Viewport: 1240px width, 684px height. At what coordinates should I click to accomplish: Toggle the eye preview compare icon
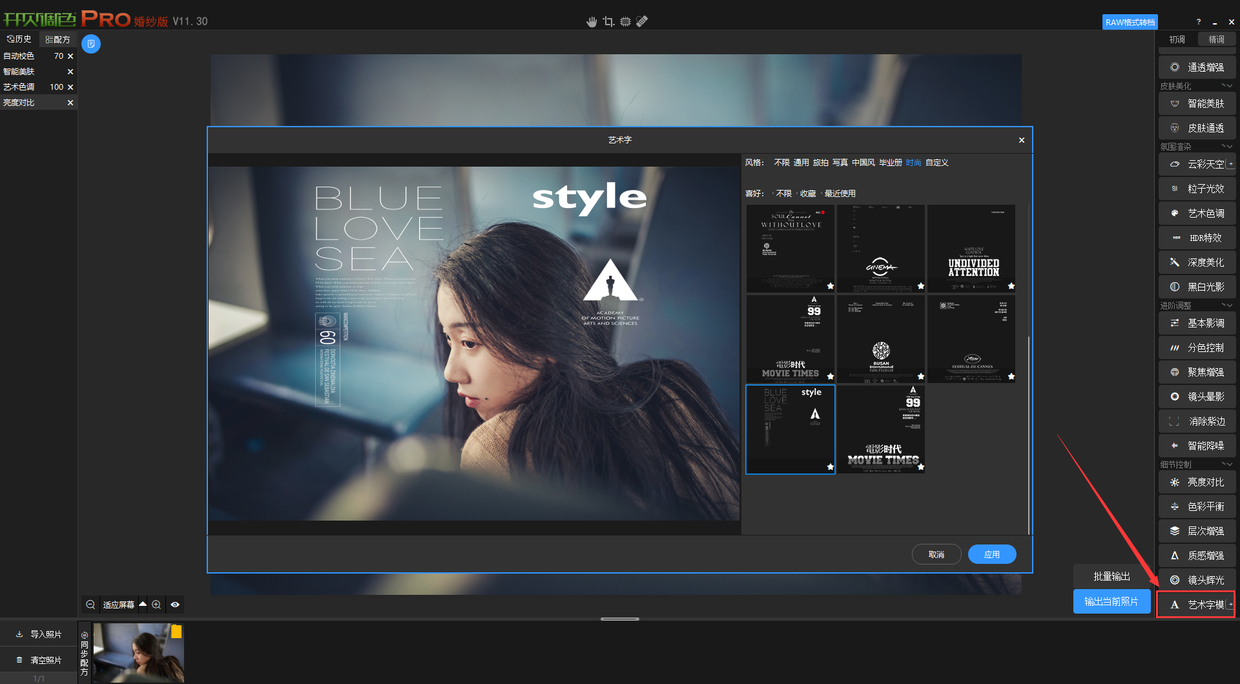pos(175,605)
